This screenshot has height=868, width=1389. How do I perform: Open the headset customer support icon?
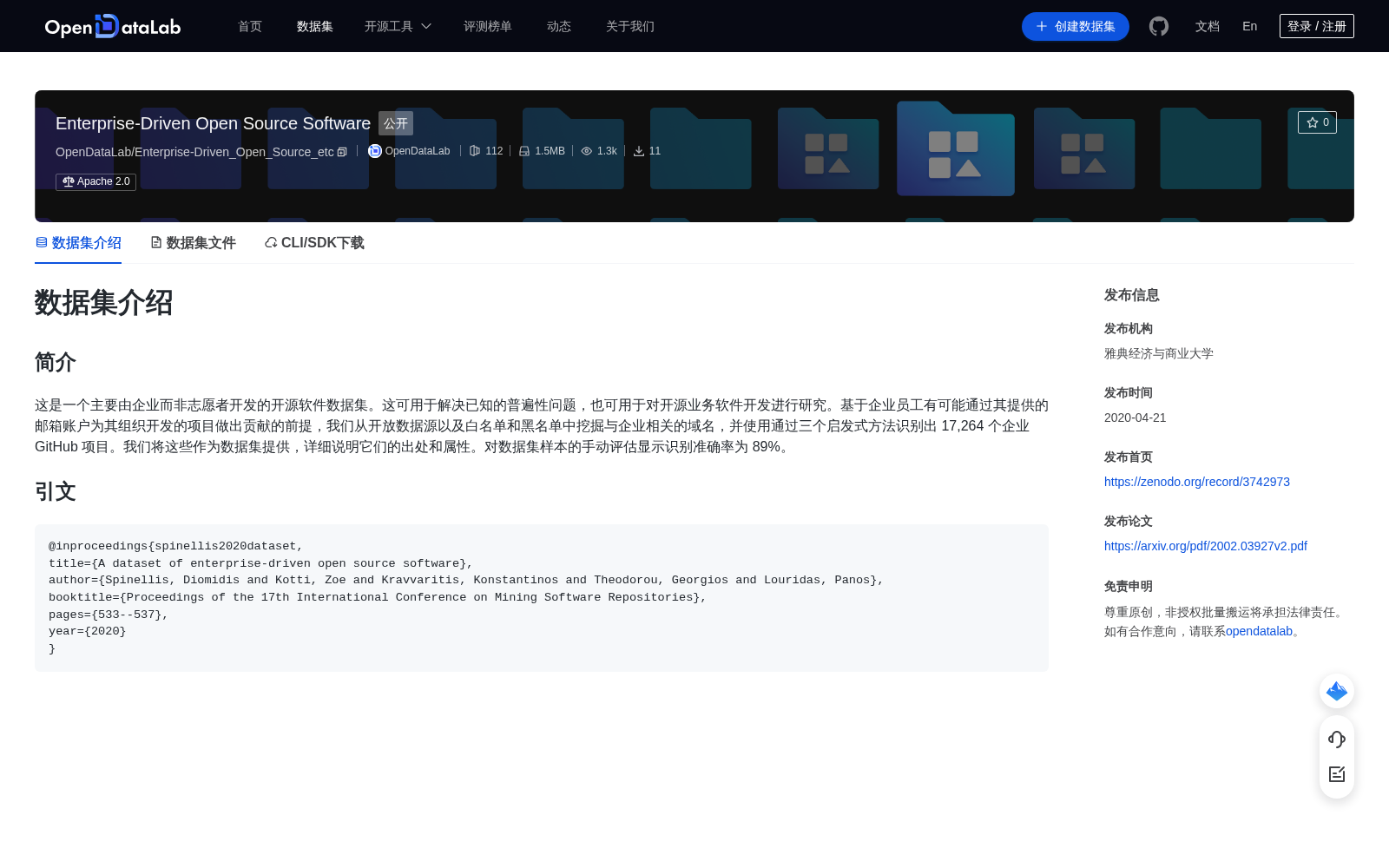point(1337,739)
